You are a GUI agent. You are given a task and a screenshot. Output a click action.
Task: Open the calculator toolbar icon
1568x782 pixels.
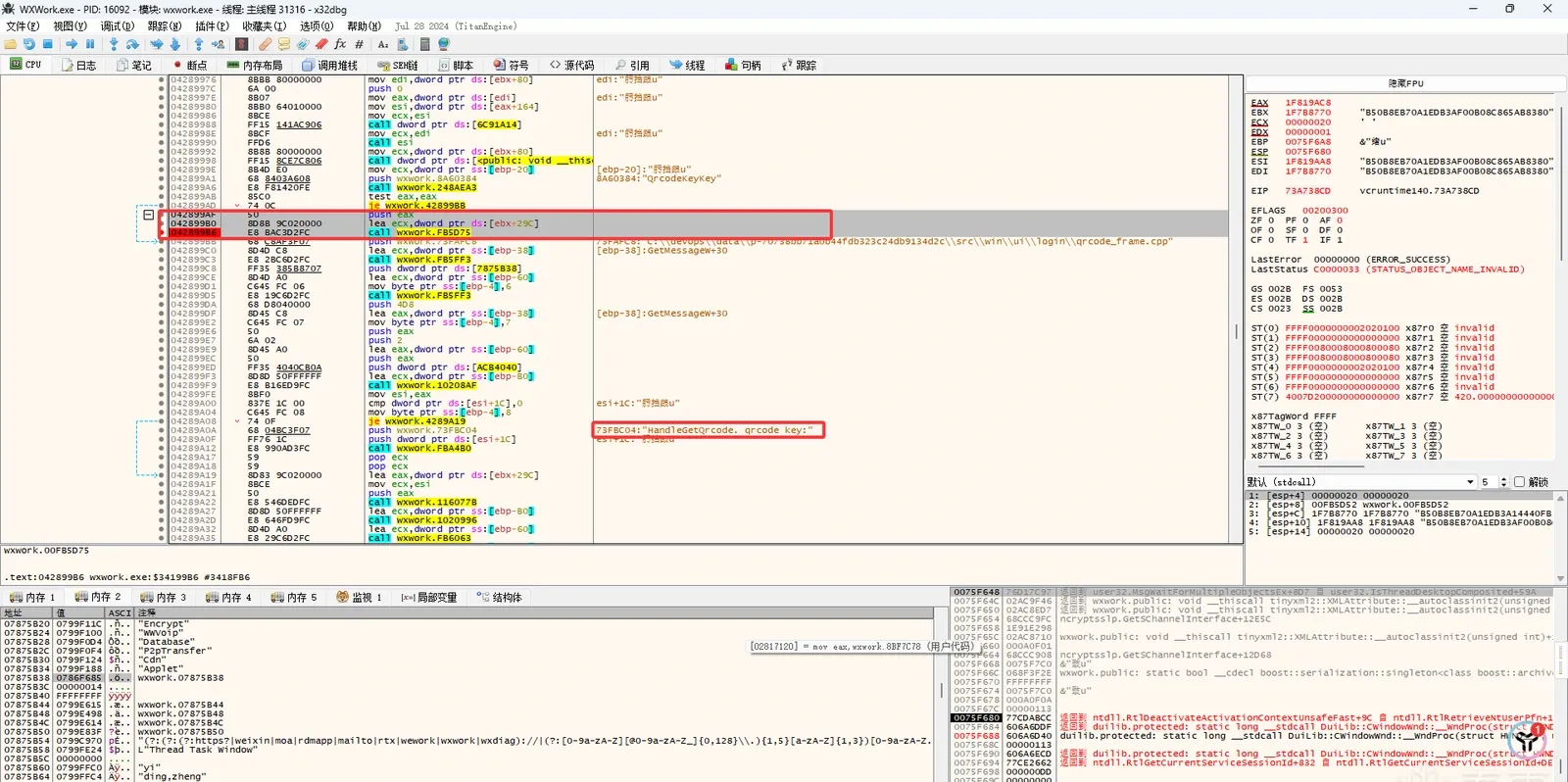[425, 44]
